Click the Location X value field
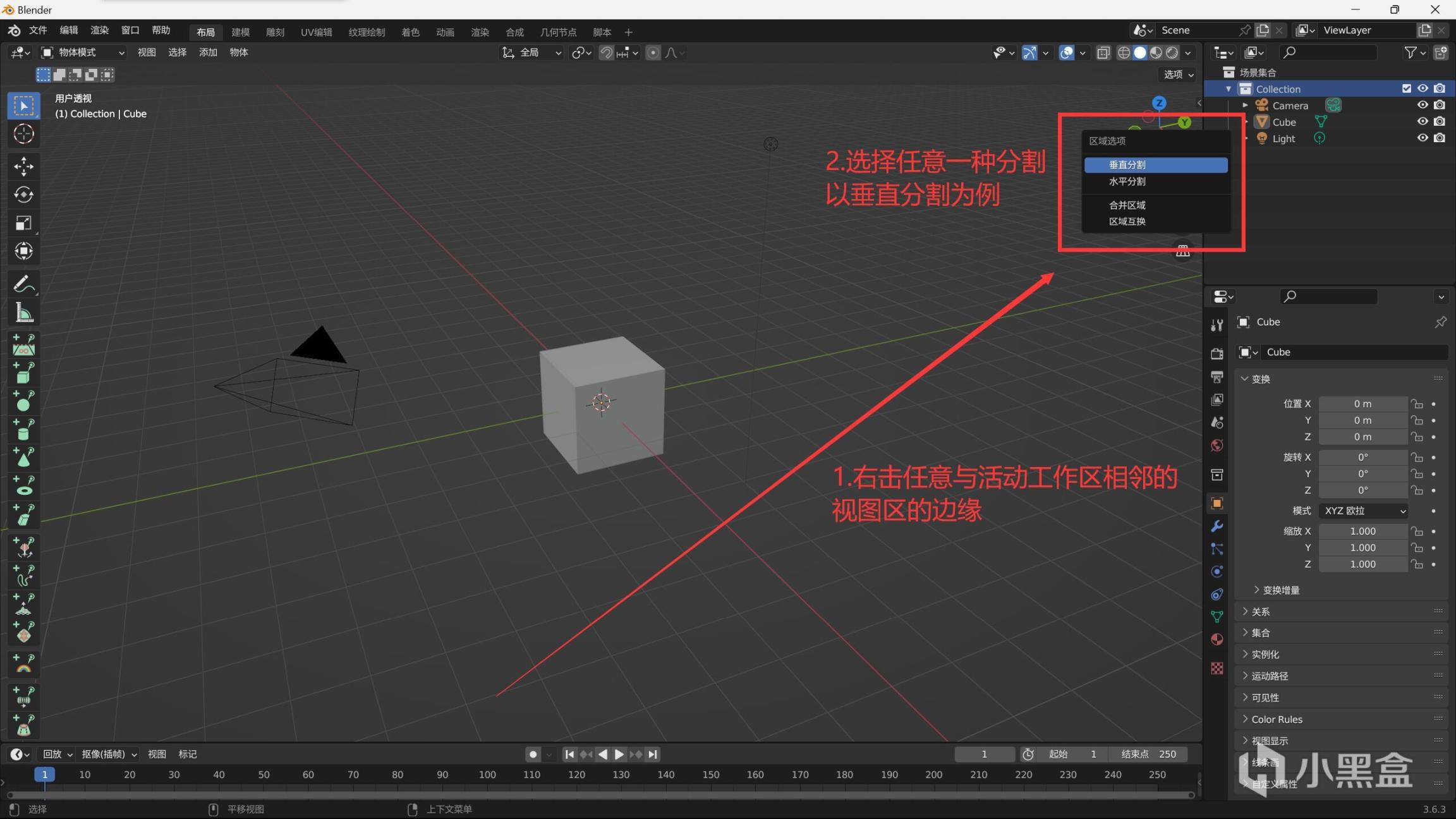The width and height of the screenshot is (1456, 819). [x=1362, y=404]
